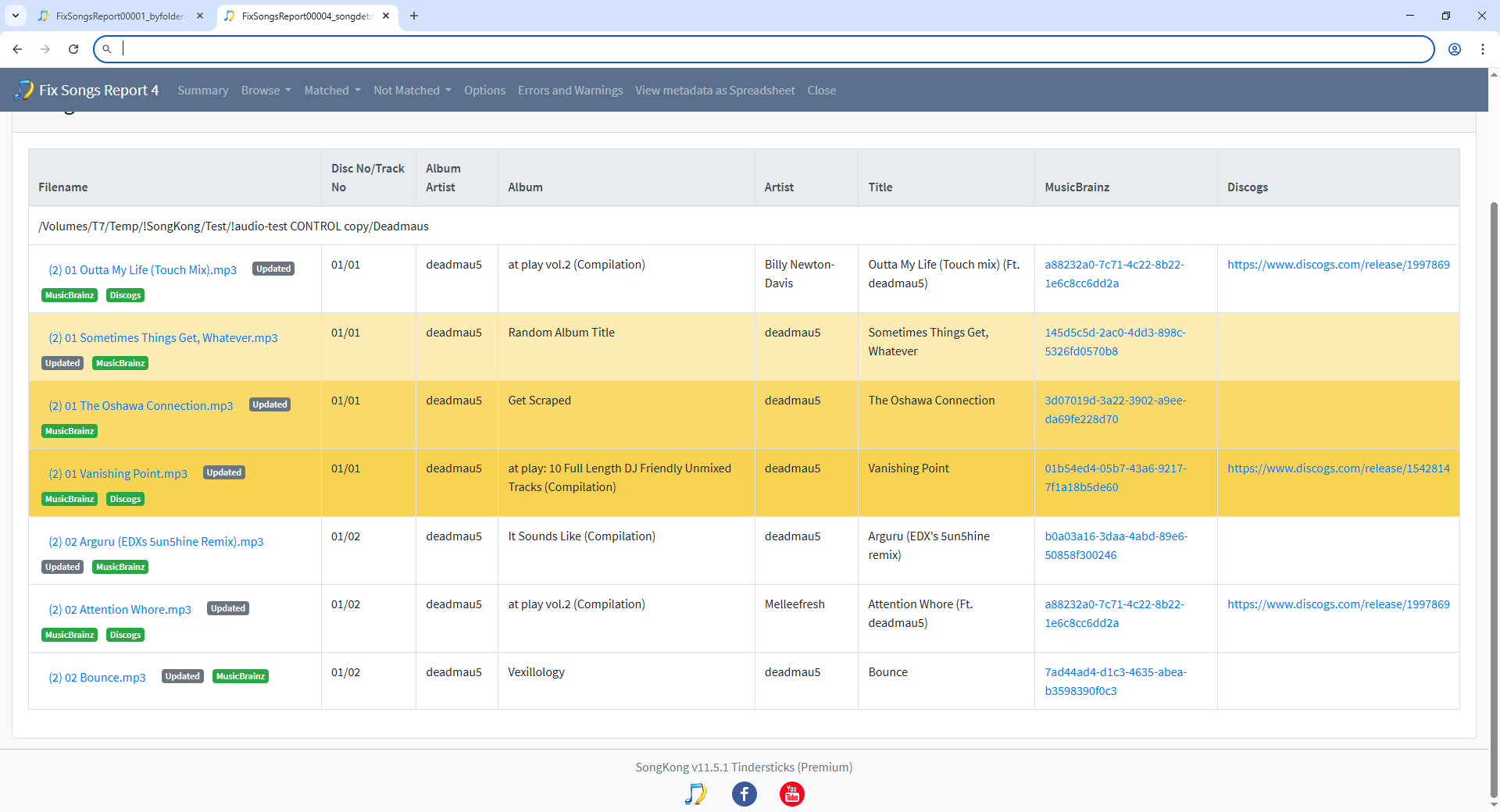Select the FixSongsReport00004_songdetails tab
Screen dimensions: 1500x812
[306, 16]
